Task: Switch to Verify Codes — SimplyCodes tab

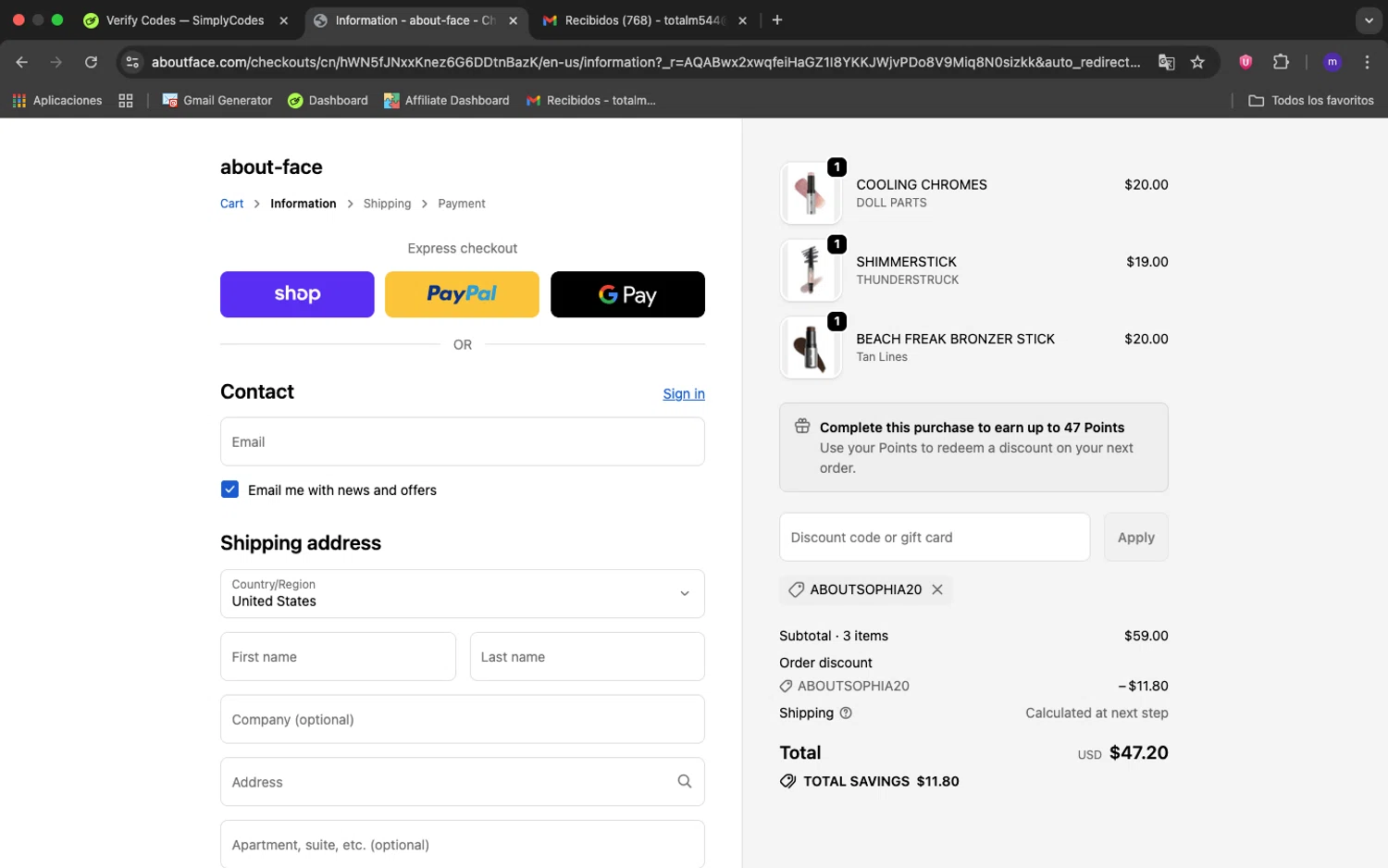Action: (x=185, y=20)
